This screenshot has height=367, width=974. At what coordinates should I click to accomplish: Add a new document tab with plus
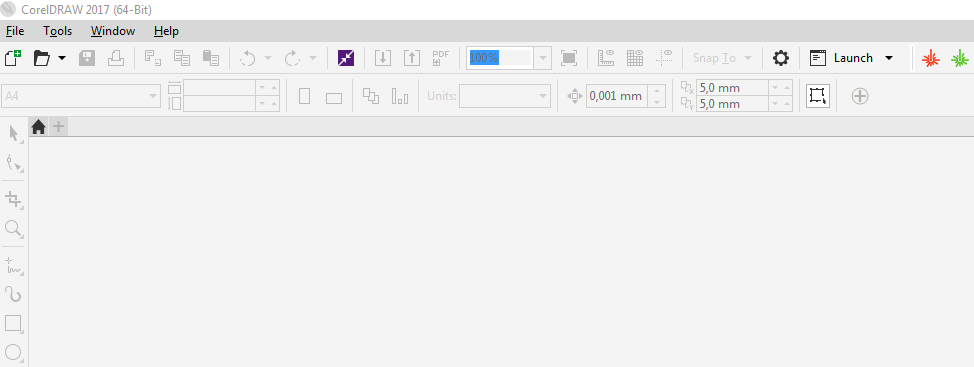pyautogui.click(x=58, y=127)
